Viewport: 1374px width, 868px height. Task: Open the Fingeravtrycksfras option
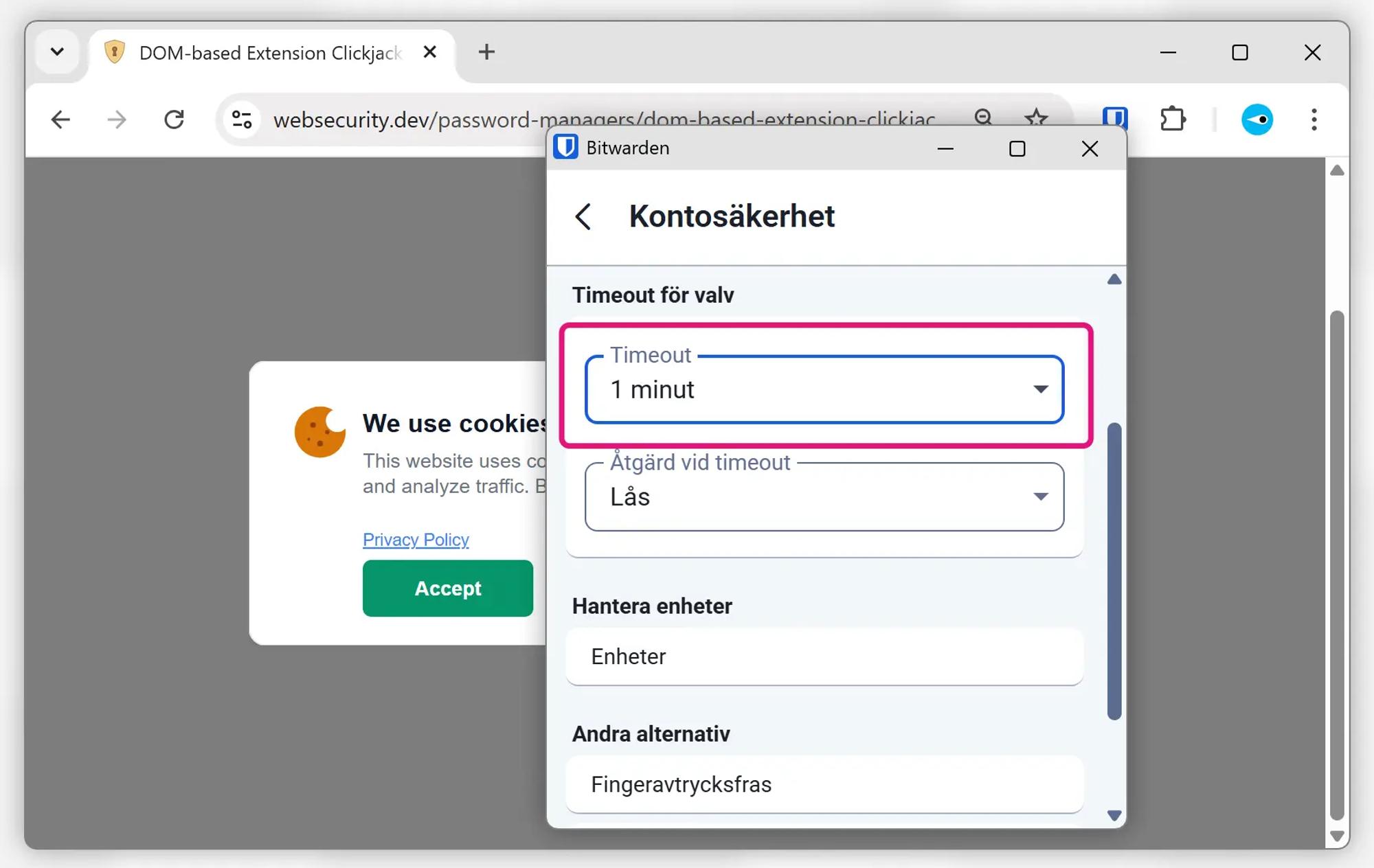824,784
